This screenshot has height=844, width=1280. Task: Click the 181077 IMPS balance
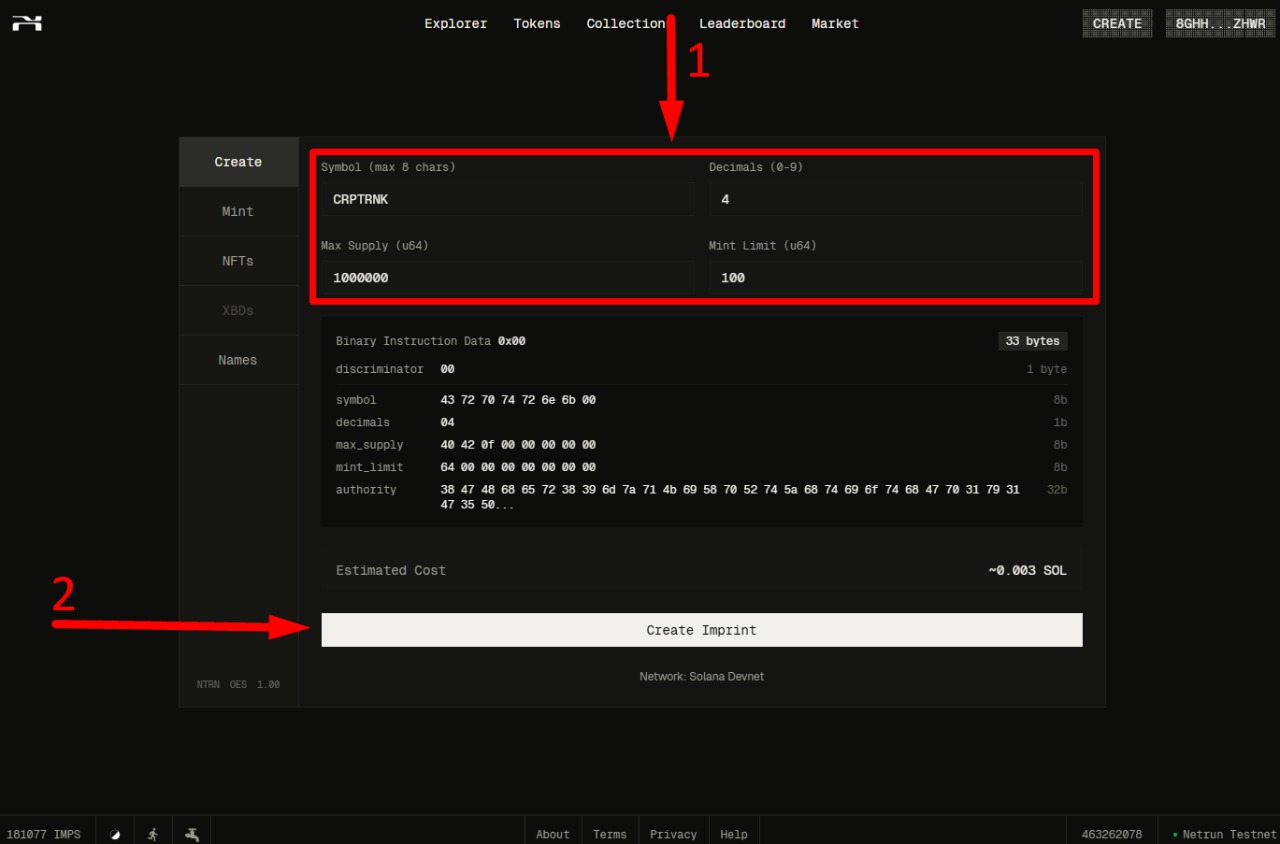[44, 834]
